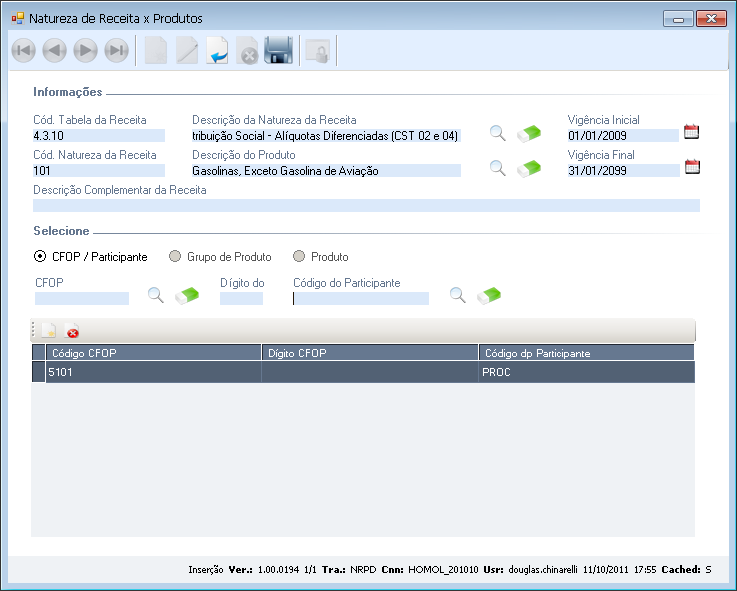This screenshot has width=737, height=591.
Task: Select the Produto radio option
Action: pyautogui.click(x=300, y=257)
